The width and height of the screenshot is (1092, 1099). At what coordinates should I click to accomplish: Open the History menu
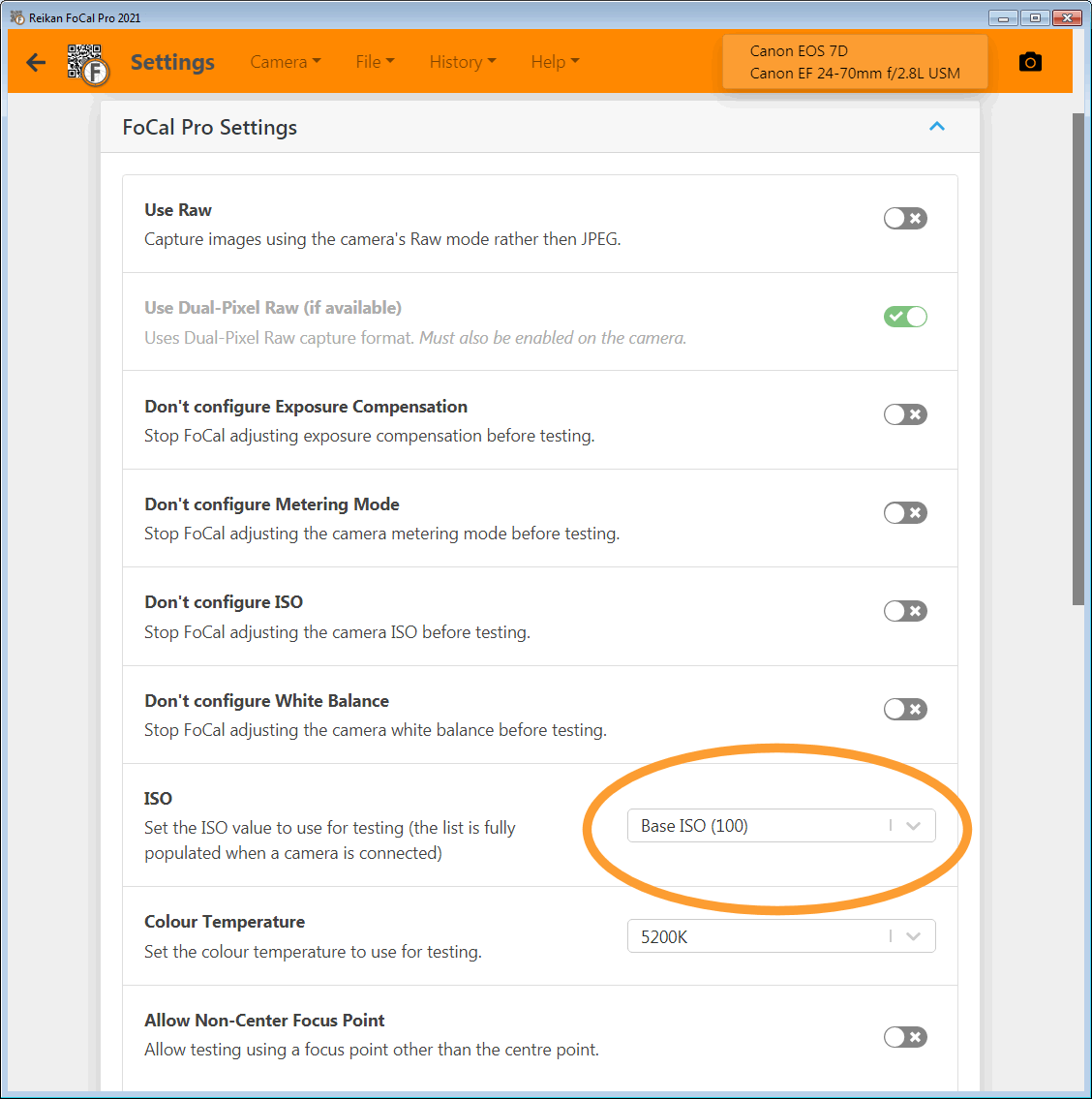(x=463, y=62)
